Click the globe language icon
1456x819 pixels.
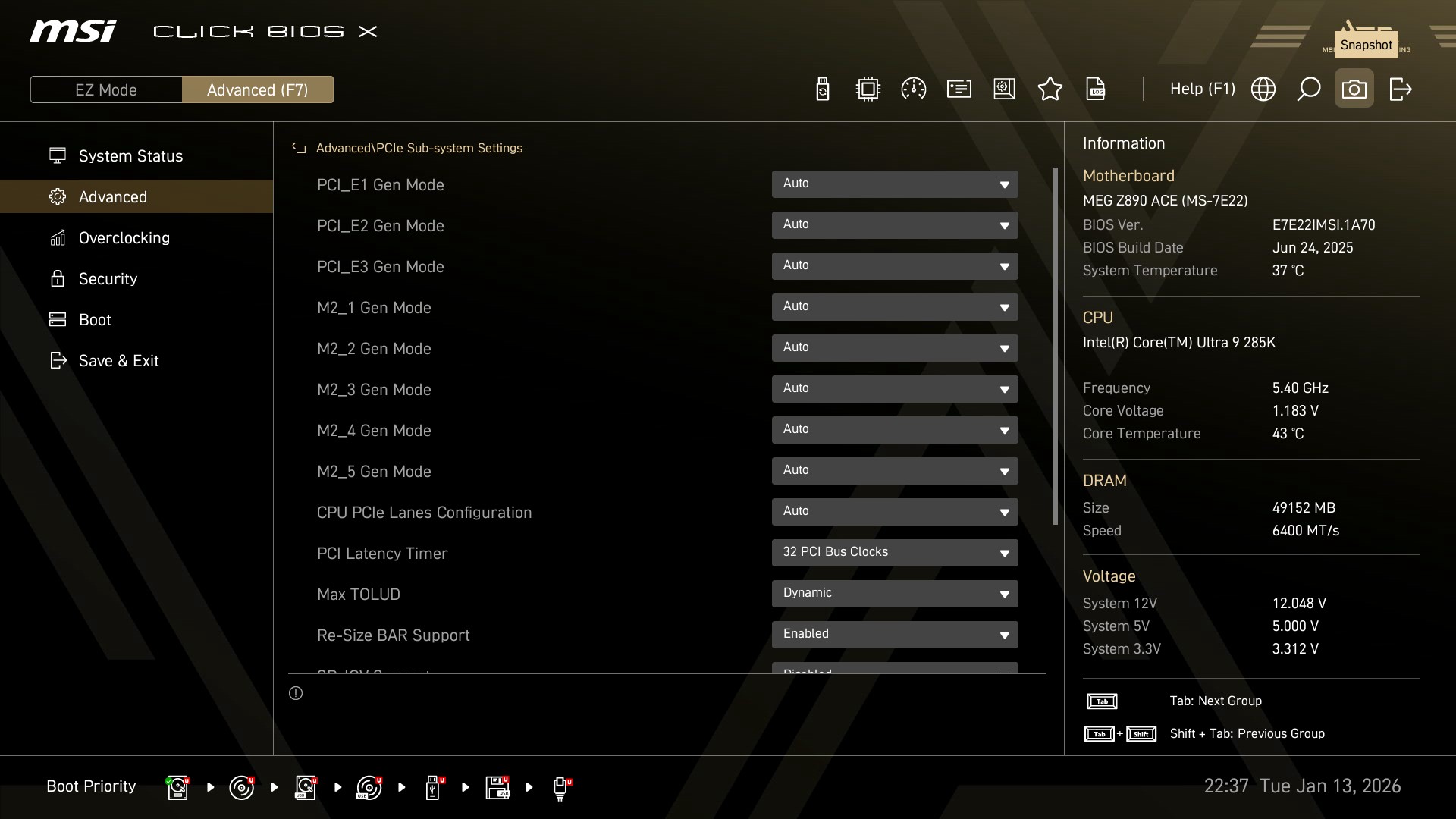[x=1263, y=89]
